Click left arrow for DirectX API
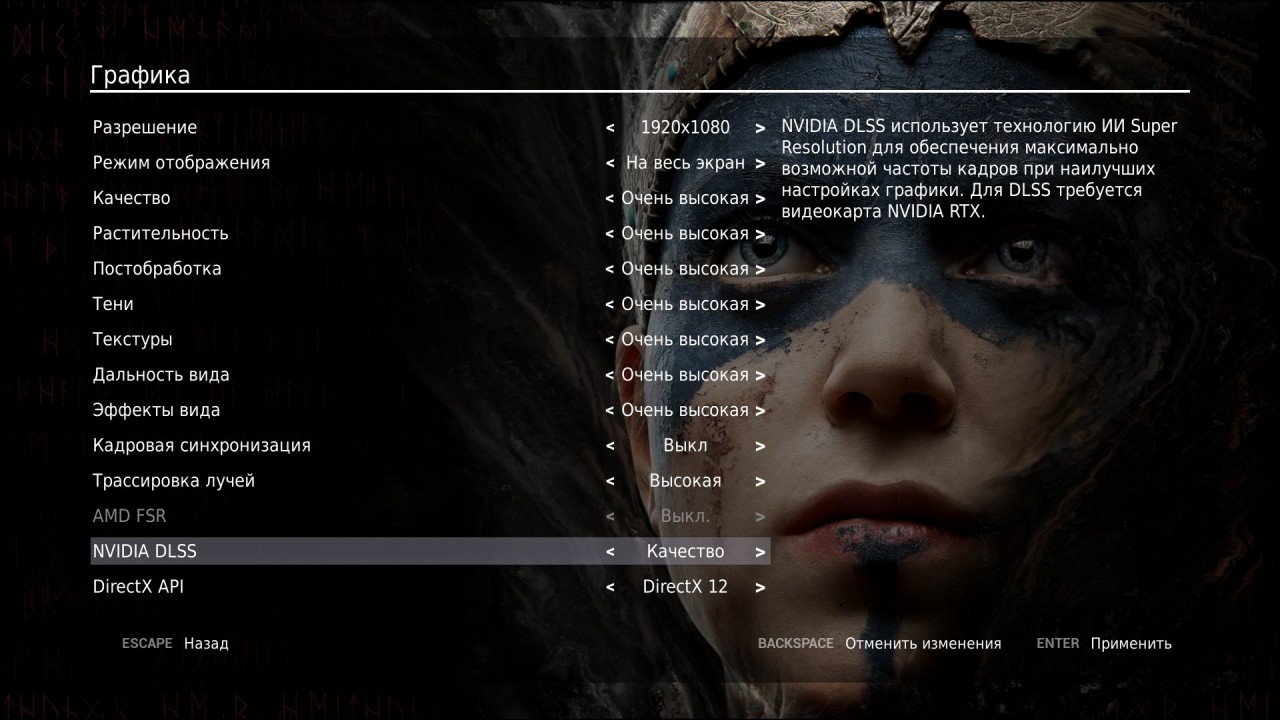 point(610,587)
